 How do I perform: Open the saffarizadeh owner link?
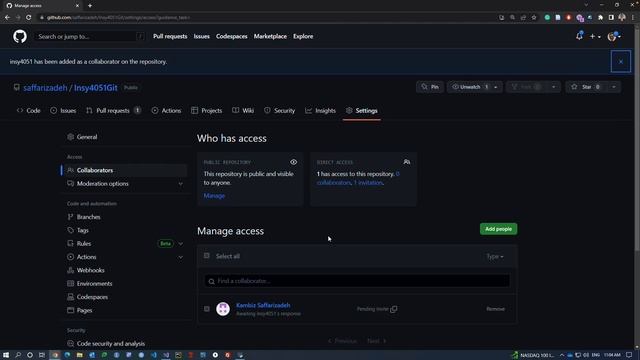[45, 88]
